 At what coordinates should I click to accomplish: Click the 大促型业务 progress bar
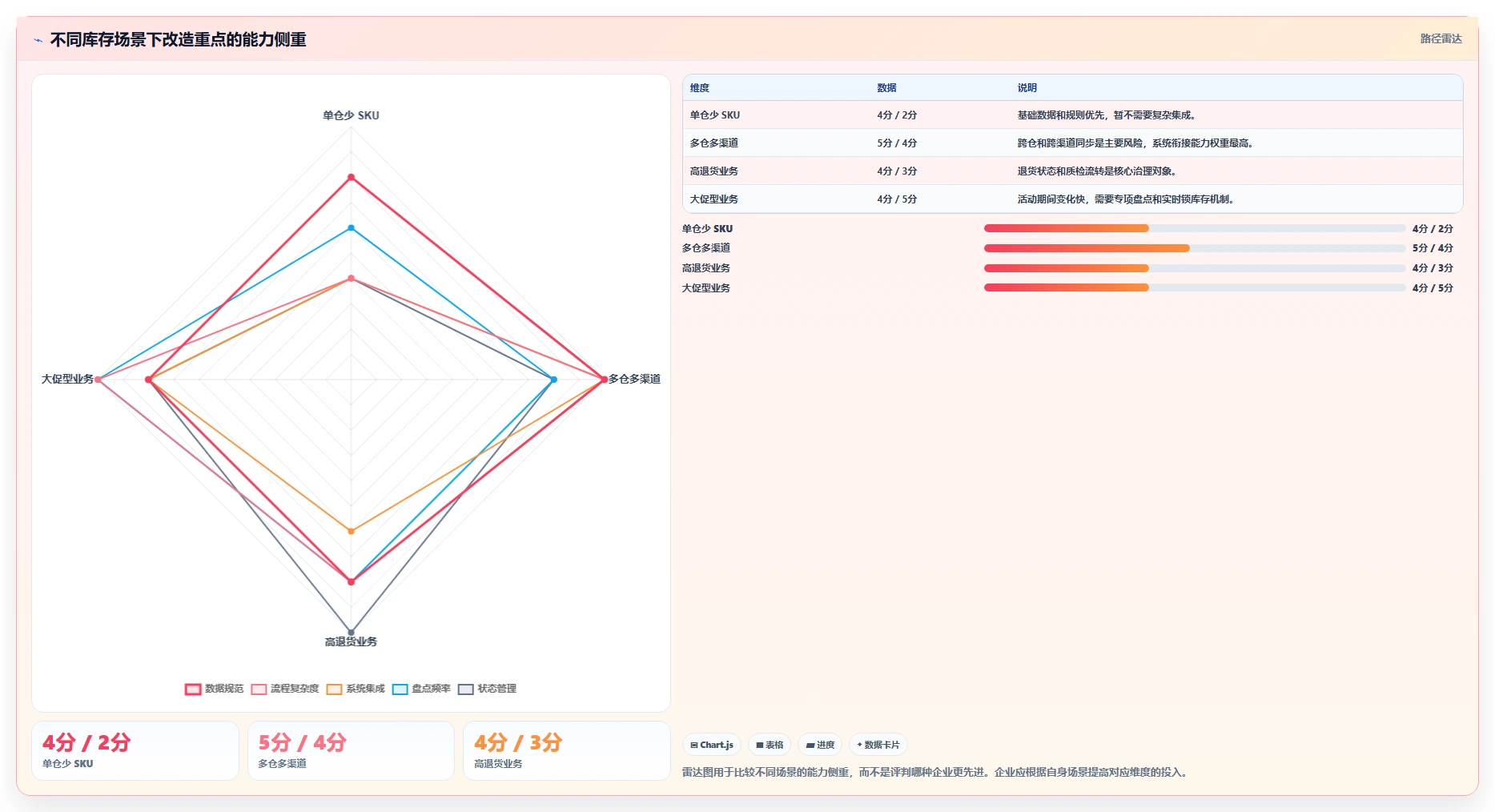pyautogui.click(x=1195, y=287)
